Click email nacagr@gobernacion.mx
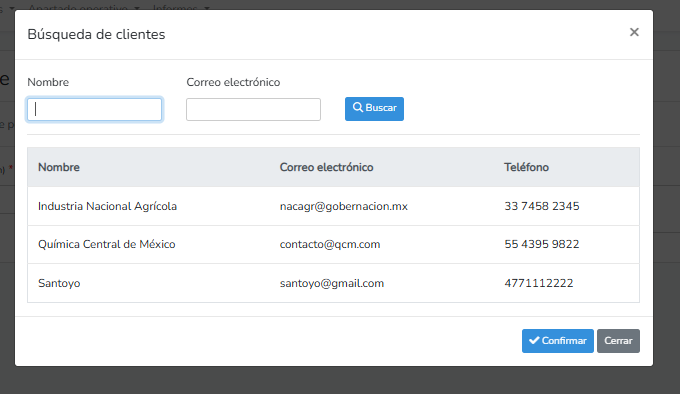 (x=343, y=206)
